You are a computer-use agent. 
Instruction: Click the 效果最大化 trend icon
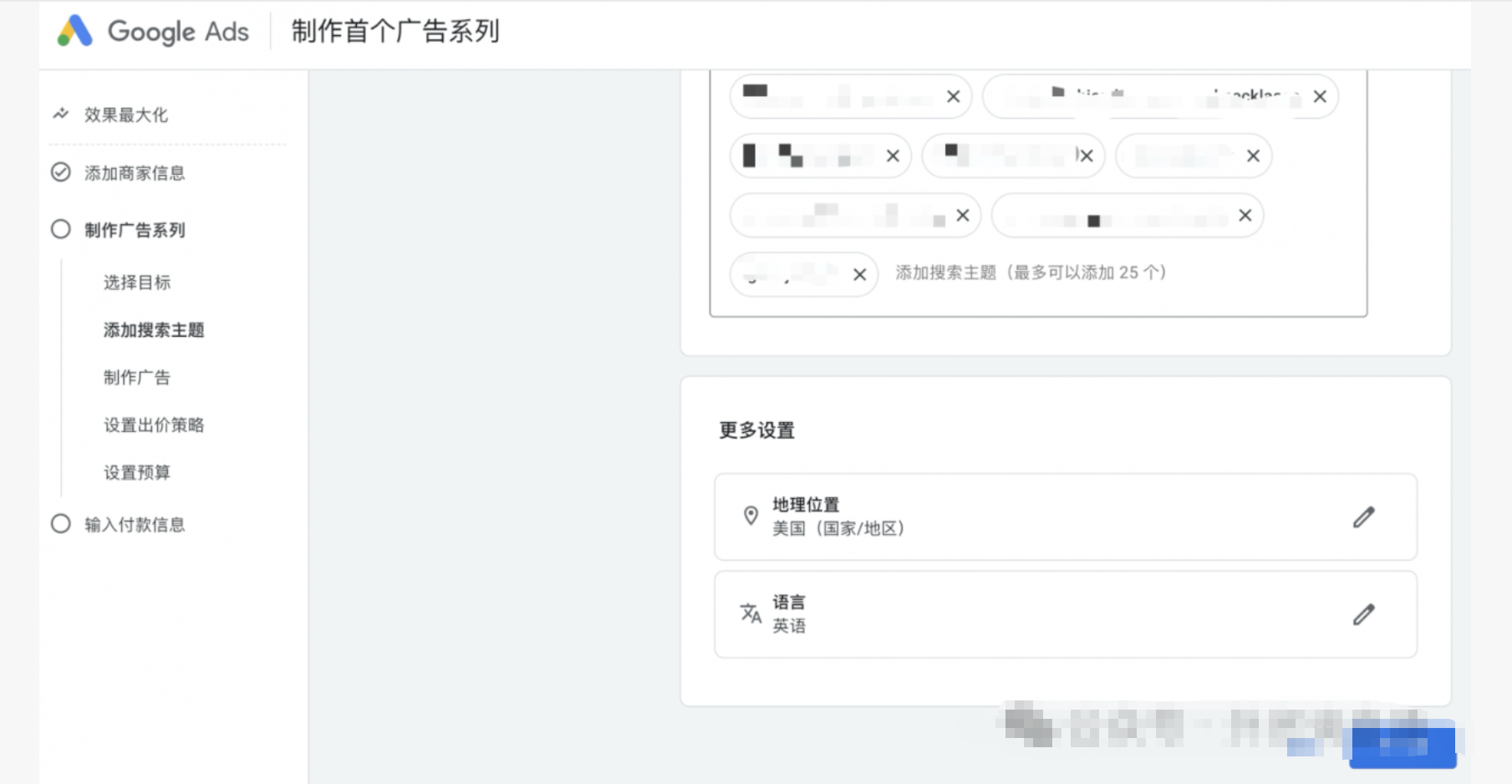[x=61, y=114]
